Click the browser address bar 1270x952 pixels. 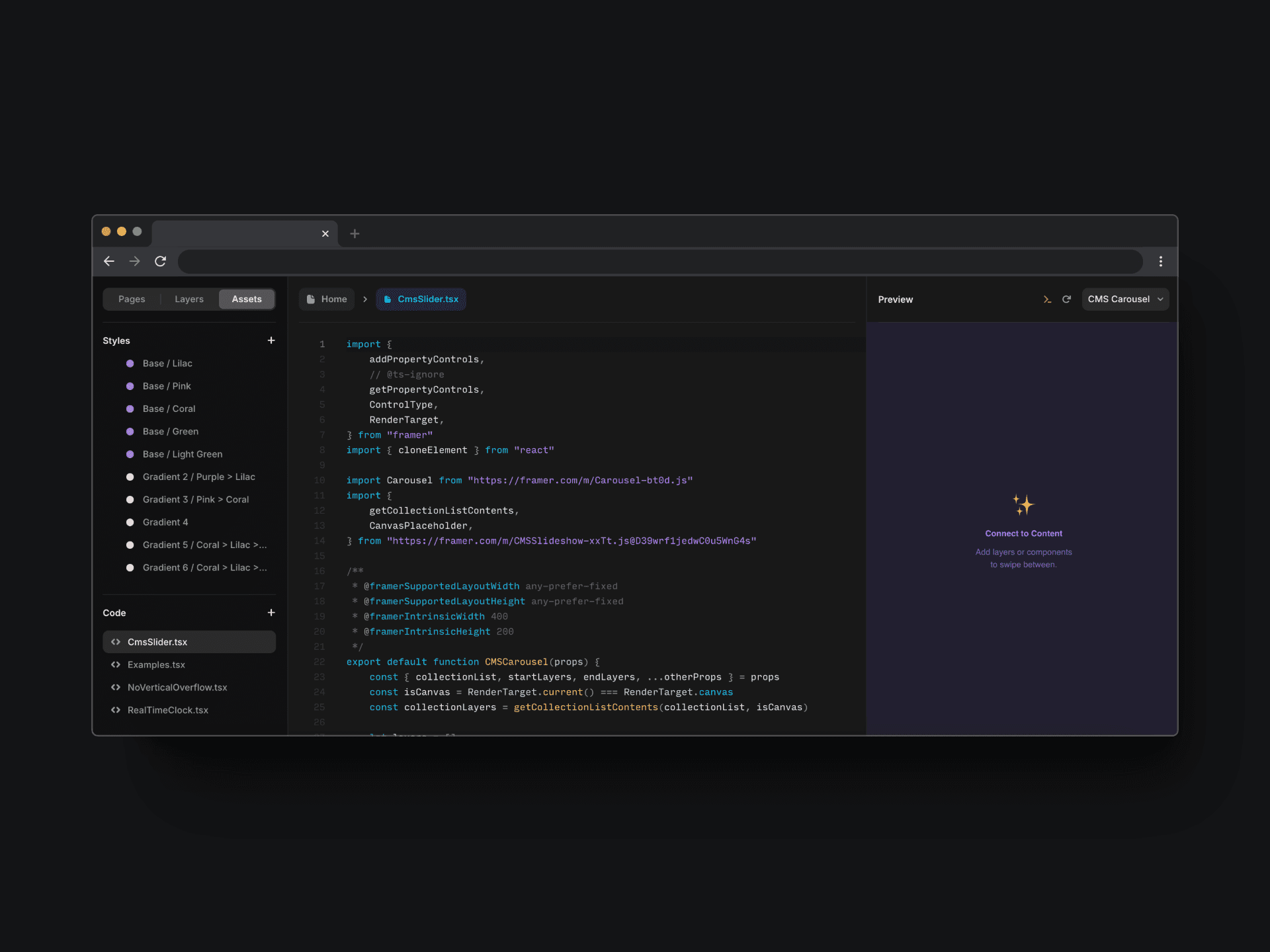pos(659,261)
